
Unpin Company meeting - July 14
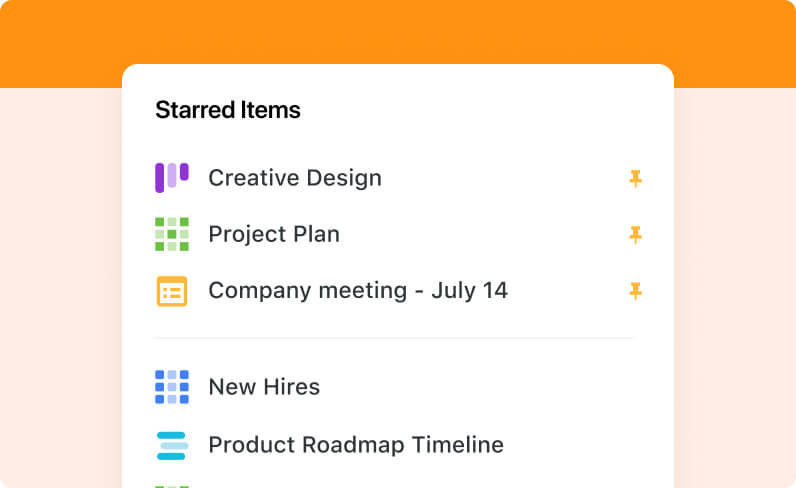[635, 291]
